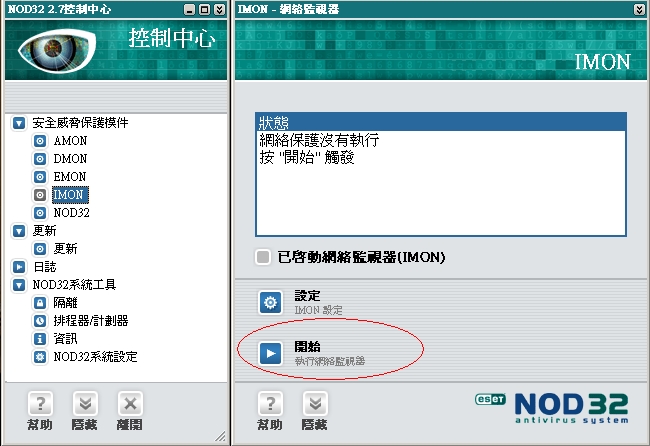Click the eye logo in the control center header
Image resolution: width=650 pixels, height=446 pixels.
(x=57, y=51)
